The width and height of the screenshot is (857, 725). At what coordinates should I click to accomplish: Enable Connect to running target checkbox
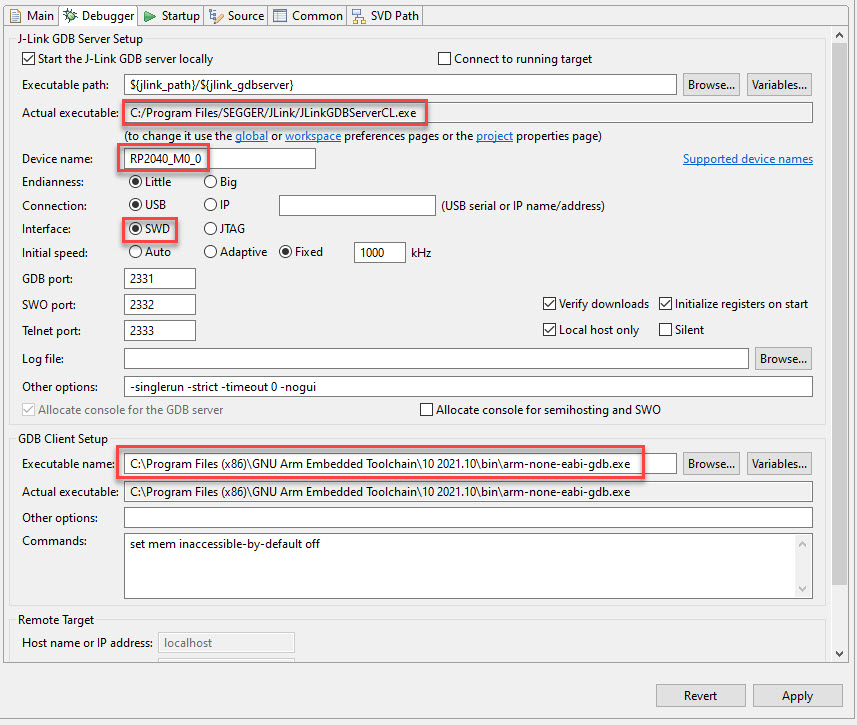445,59
